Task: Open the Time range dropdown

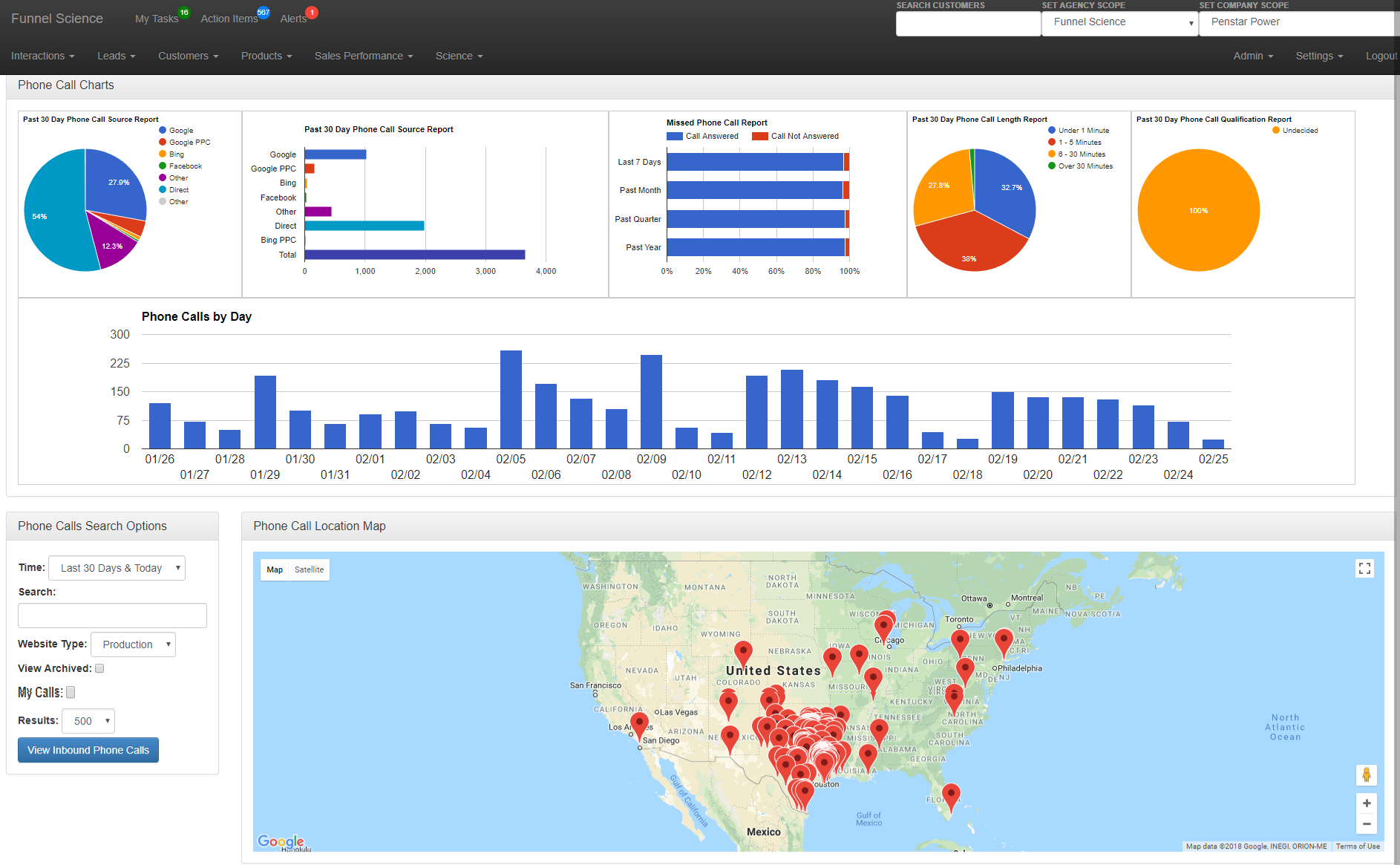Action: pos(117,568)
